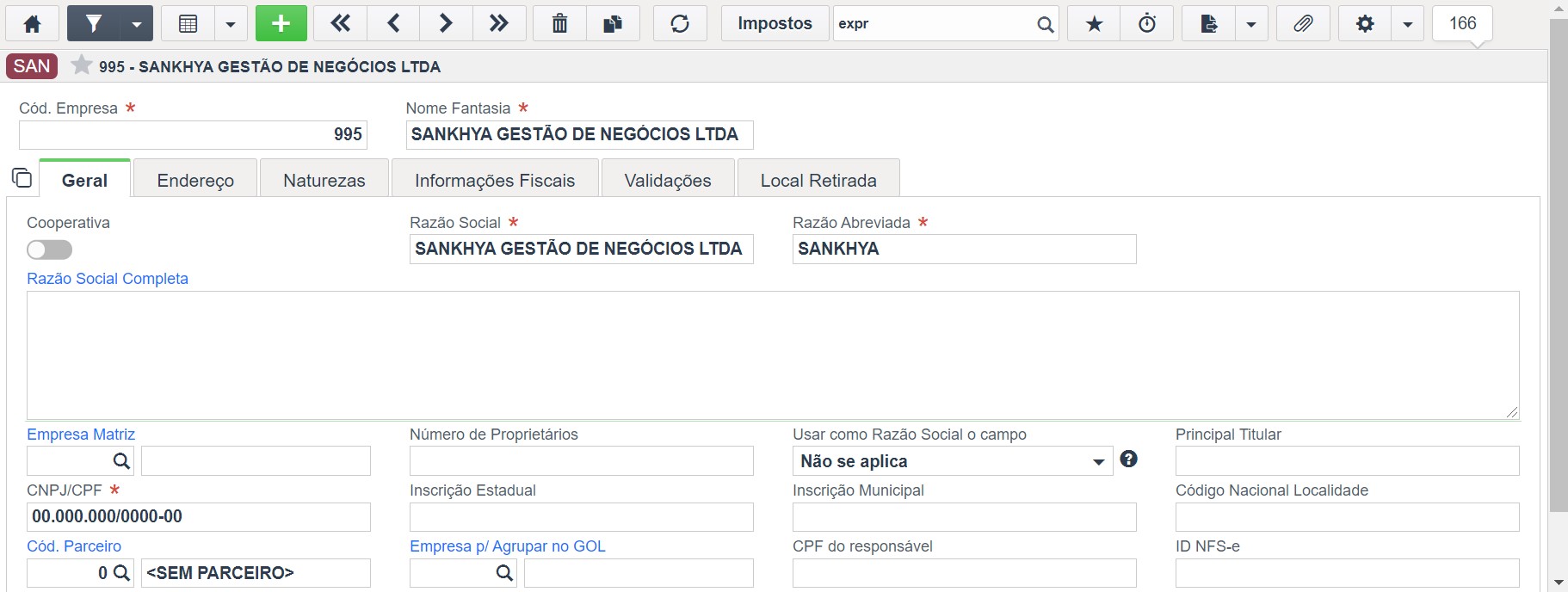
Task: Click the search magnifier icon
Action: [x=1046, y=24]
